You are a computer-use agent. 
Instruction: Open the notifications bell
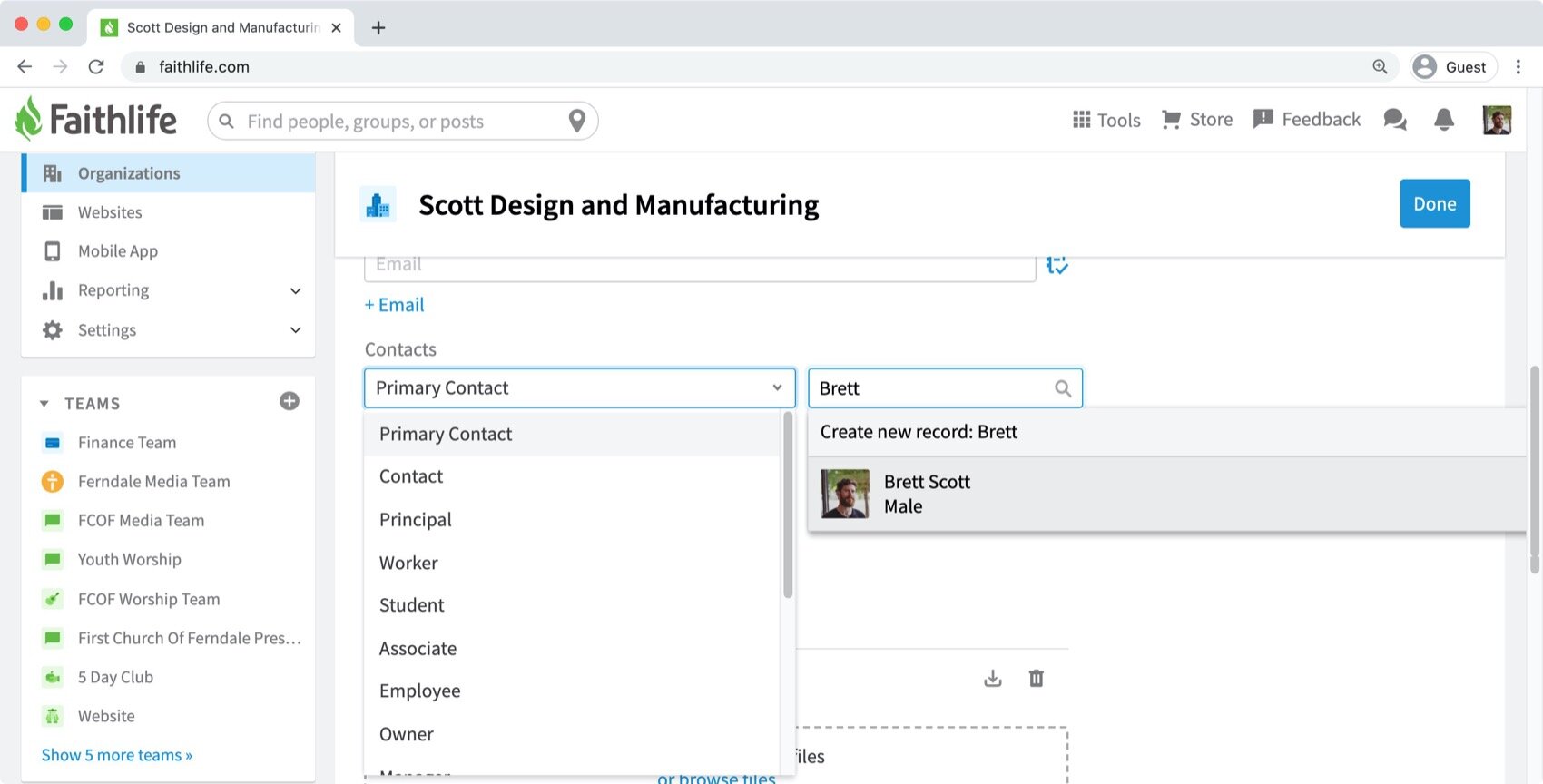[x=1444, y=120]
